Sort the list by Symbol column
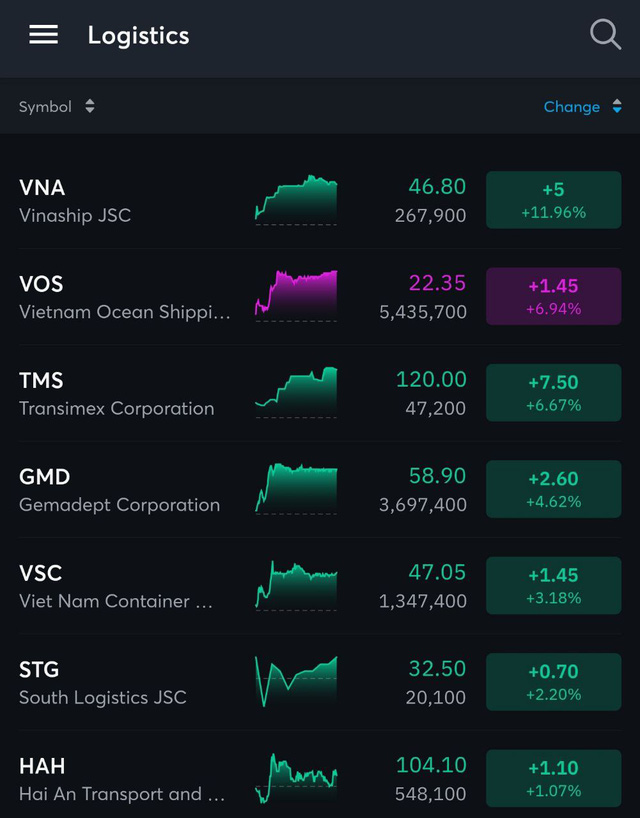 [45, 107]
